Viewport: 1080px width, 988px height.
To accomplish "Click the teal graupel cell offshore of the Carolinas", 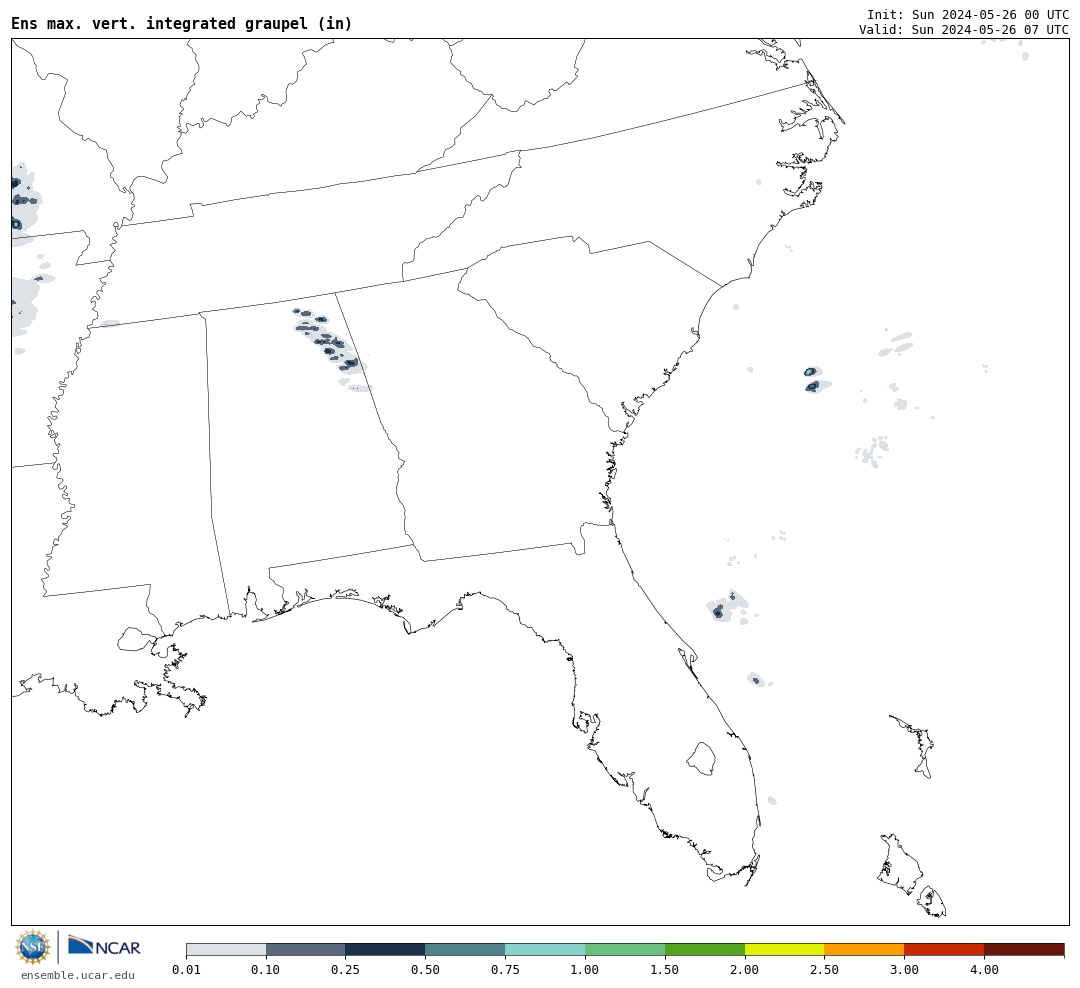I will [811, 371].
